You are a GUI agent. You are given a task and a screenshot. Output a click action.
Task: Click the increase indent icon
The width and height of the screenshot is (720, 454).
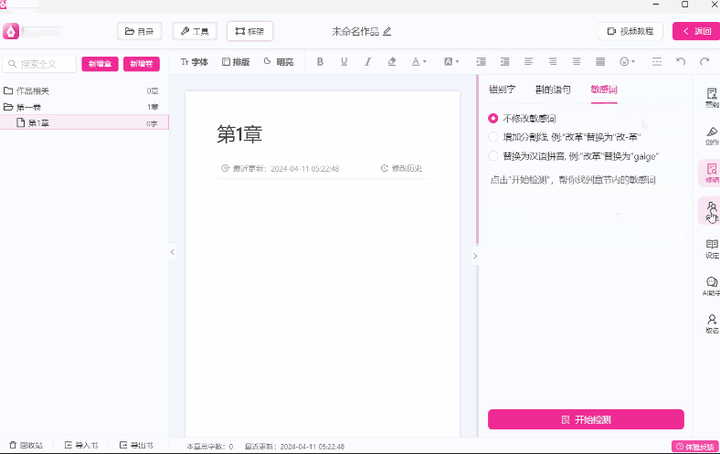(481, 62)
